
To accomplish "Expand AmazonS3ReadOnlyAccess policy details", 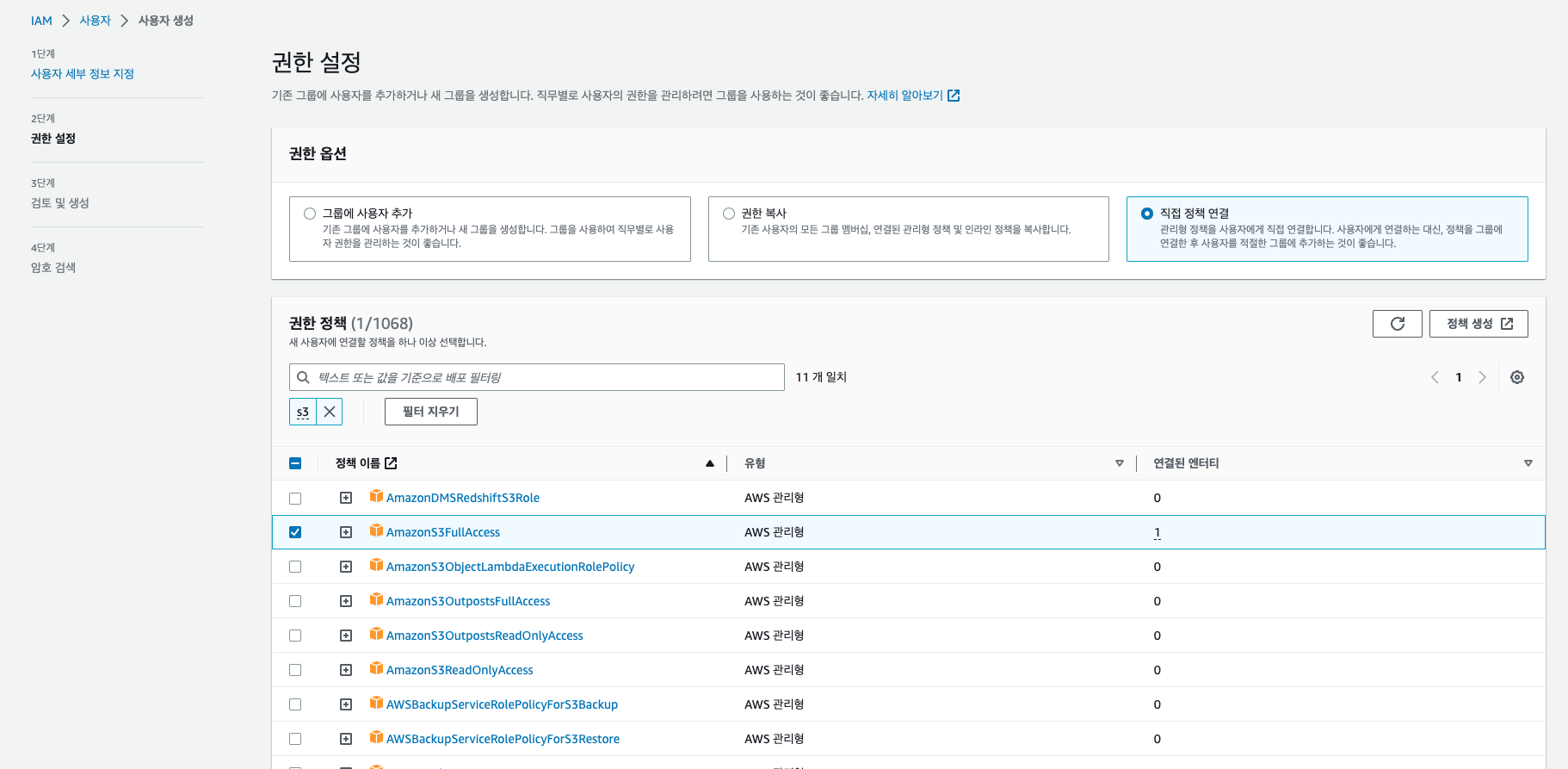I will (346, 670).
